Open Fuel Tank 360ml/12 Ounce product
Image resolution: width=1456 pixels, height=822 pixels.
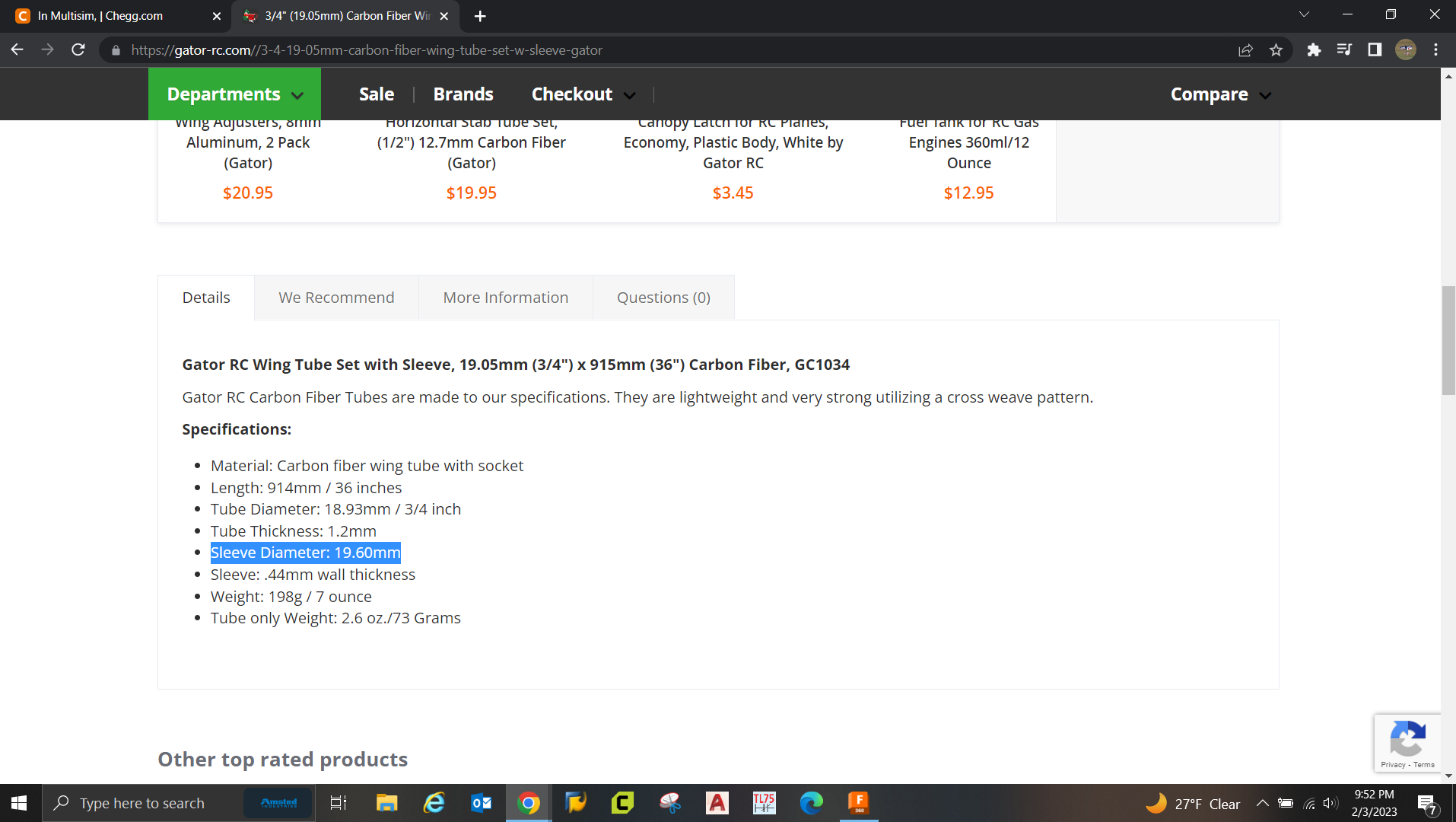coord(969,142)
